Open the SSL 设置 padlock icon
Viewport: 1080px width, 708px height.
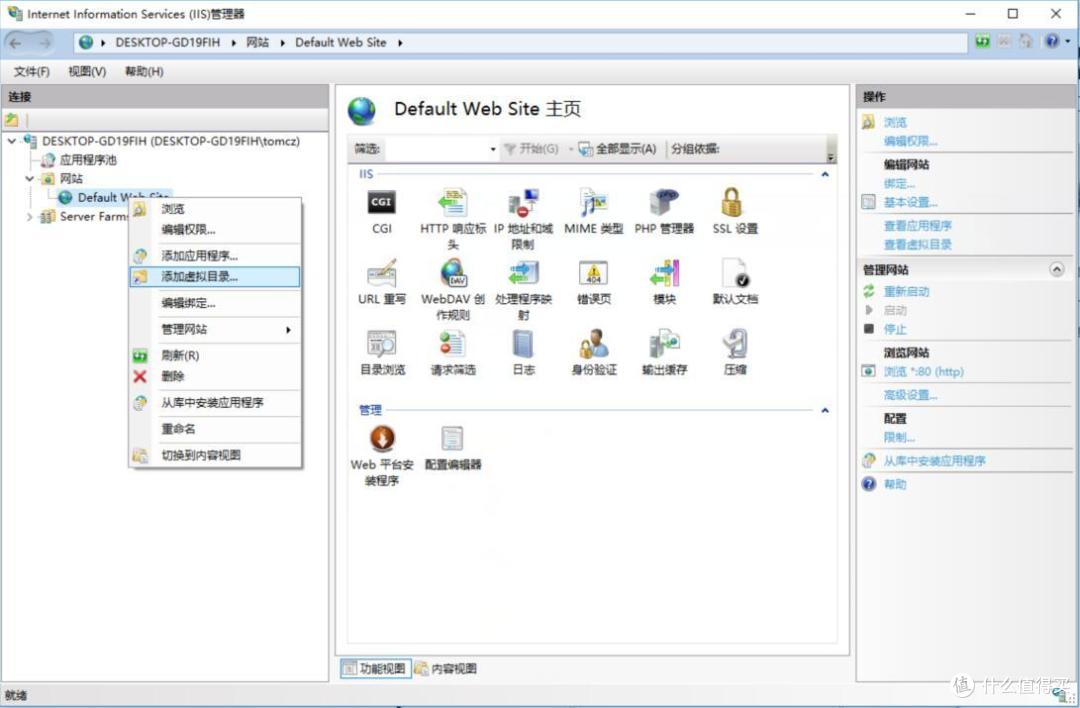[x=734, y=204]
